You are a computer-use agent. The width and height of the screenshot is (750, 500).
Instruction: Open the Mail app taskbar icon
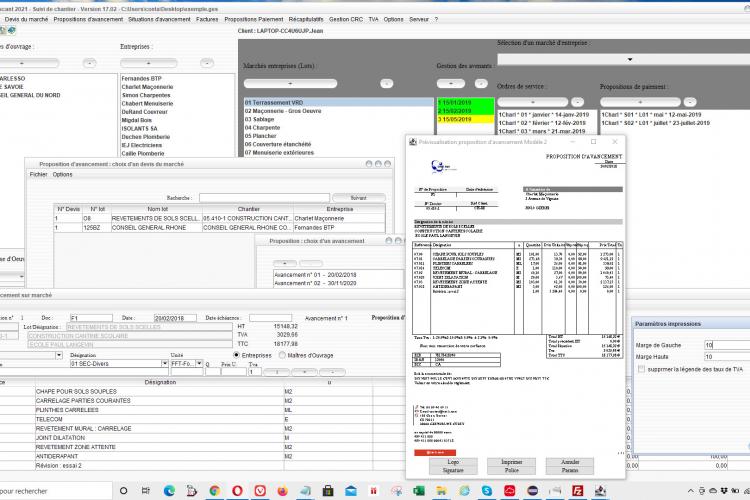click(351, 490)
